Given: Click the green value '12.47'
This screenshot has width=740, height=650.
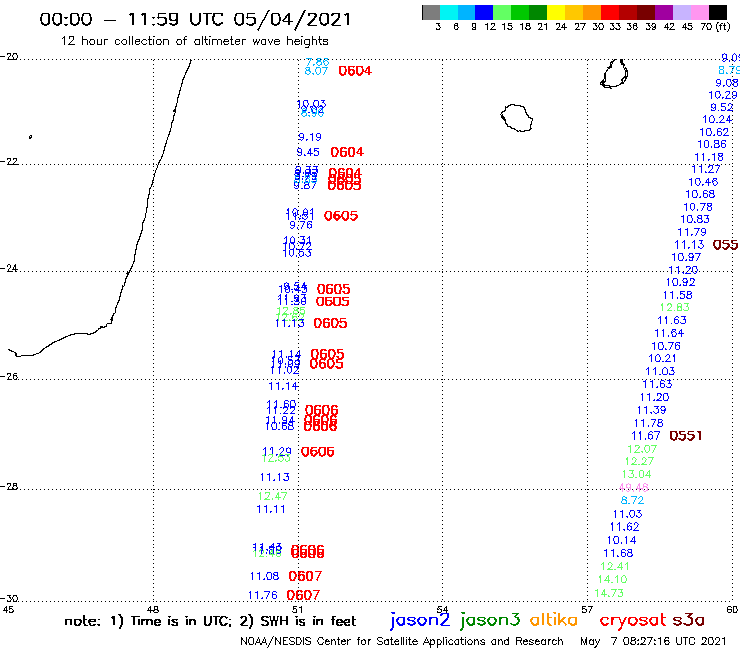Looking at the screenshot, I should click(272, 496).
